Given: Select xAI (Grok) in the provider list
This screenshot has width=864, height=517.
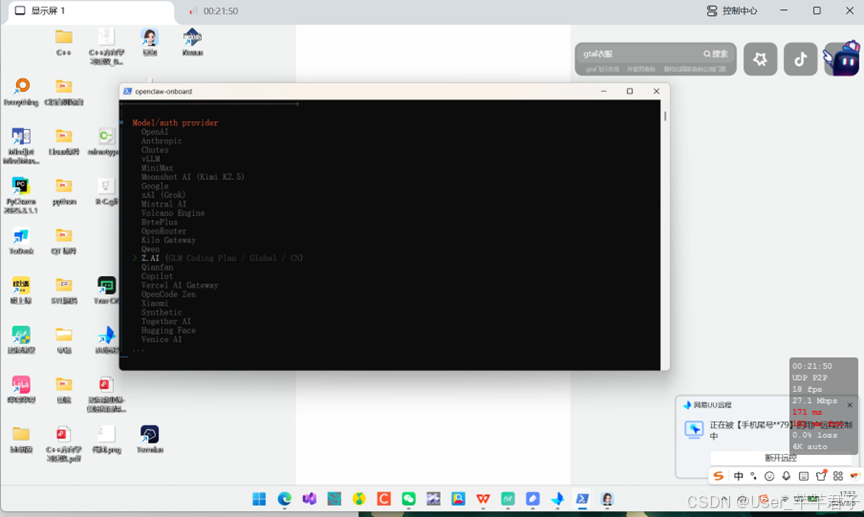Looking at the screenshot, I should click(x=163, y=195).
